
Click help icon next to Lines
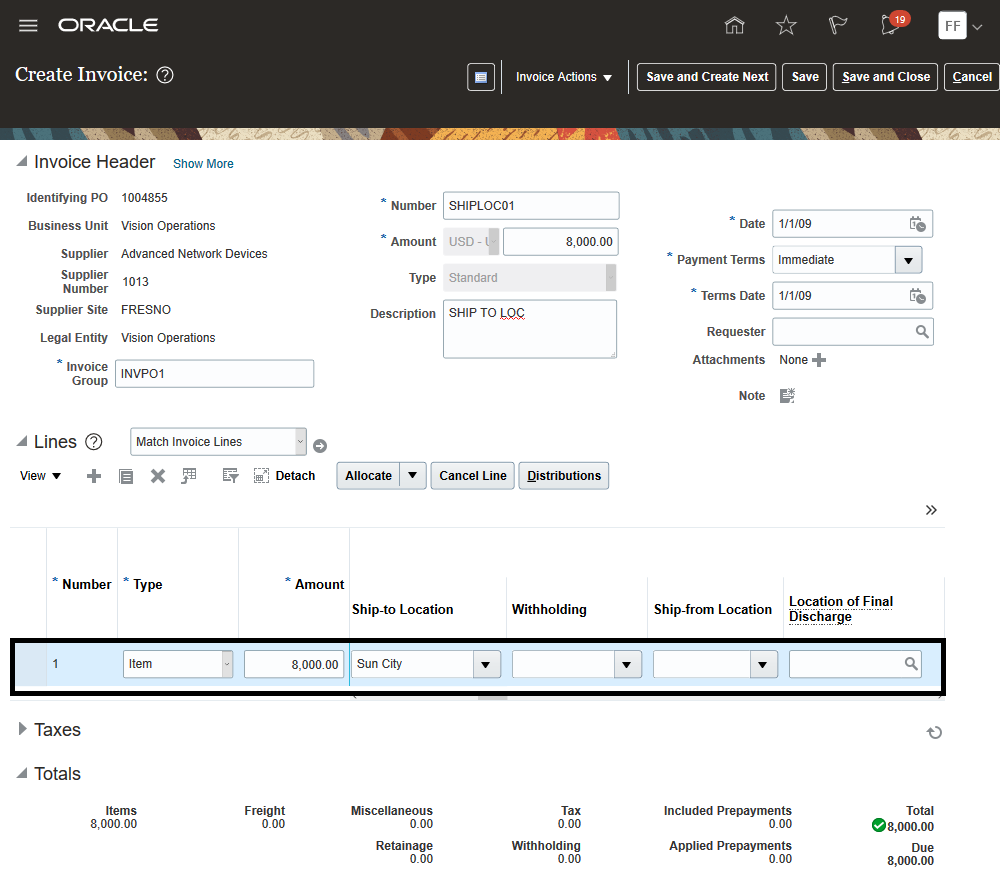[94, 442]
